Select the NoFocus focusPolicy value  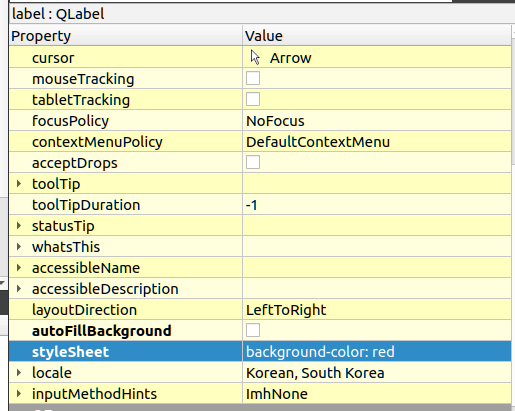click(275, 121)
